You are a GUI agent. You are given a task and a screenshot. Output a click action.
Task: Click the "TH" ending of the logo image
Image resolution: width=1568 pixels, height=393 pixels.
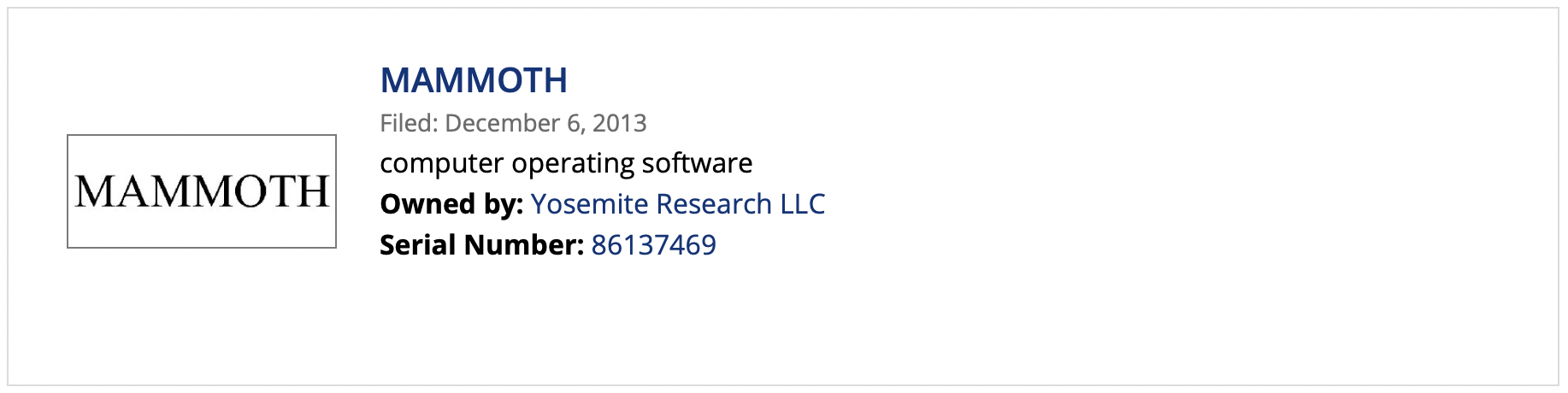(301, 191)
